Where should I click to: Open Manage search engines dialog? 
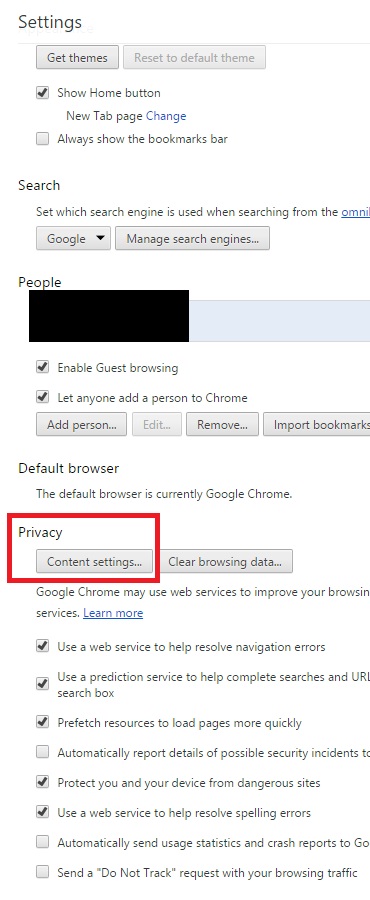pos(192,238)
